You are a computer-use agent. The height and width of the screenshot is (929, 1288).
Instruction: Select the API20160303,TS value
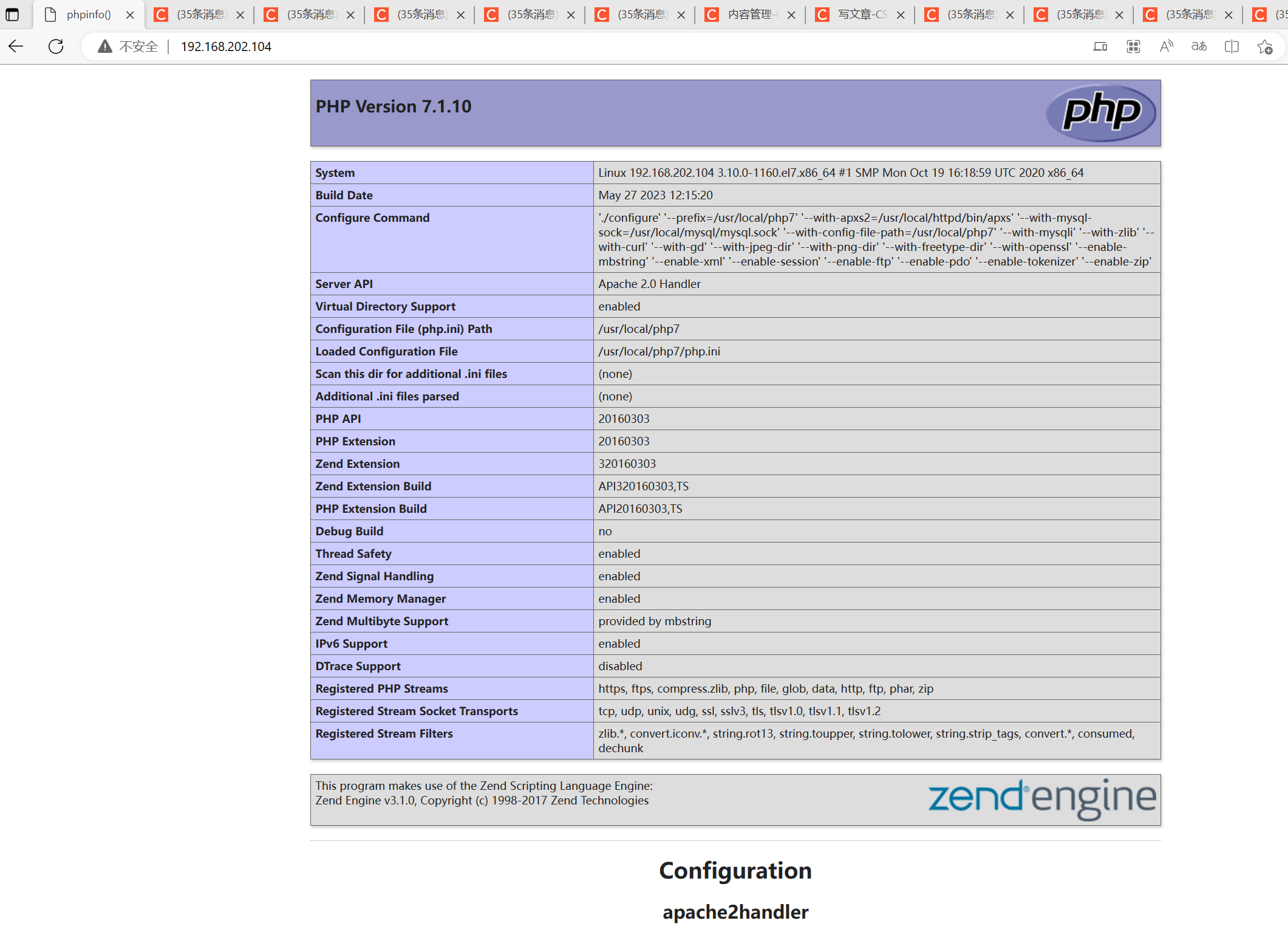tap(640, 509)
